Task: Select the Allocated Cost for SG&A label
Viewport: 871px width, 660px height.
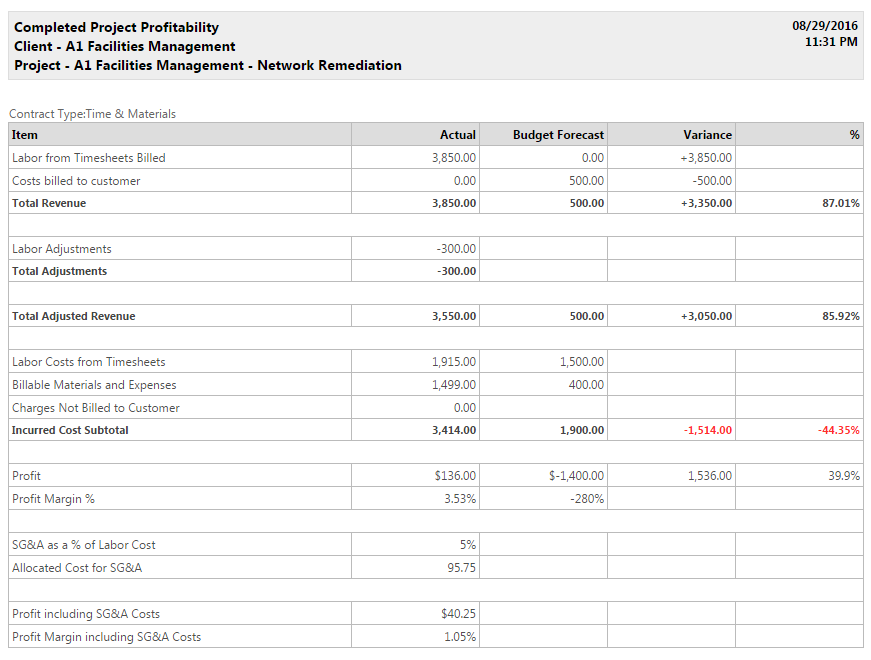Action: [x=77, y=568]
